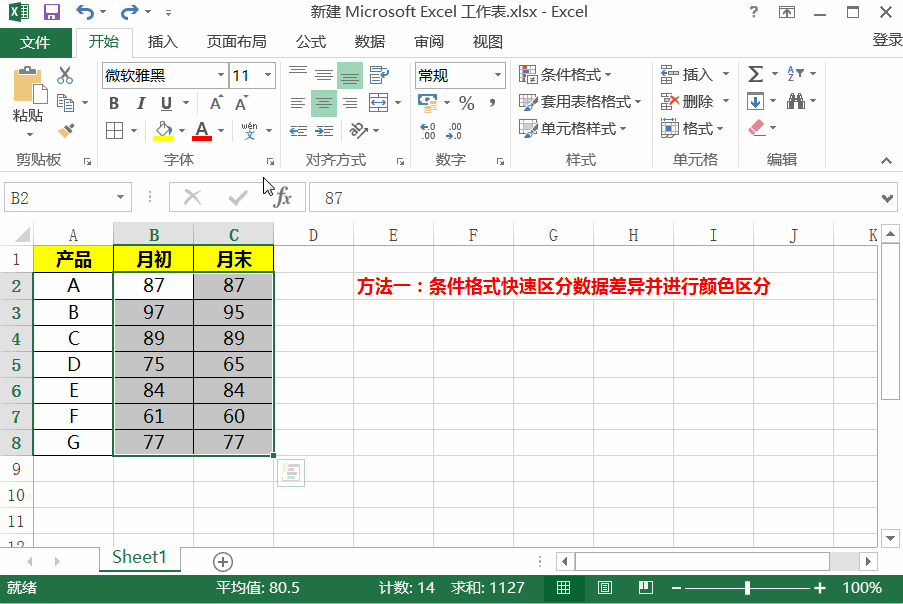Screen dimensions: 903x604
Task: Add a new sheet with plus button
Action: coord(223,561)
